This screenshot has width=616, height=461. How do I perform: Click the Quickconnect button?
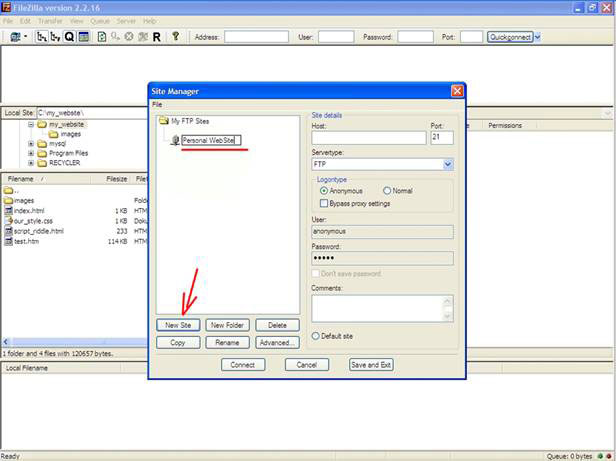[x=510, y=37]
